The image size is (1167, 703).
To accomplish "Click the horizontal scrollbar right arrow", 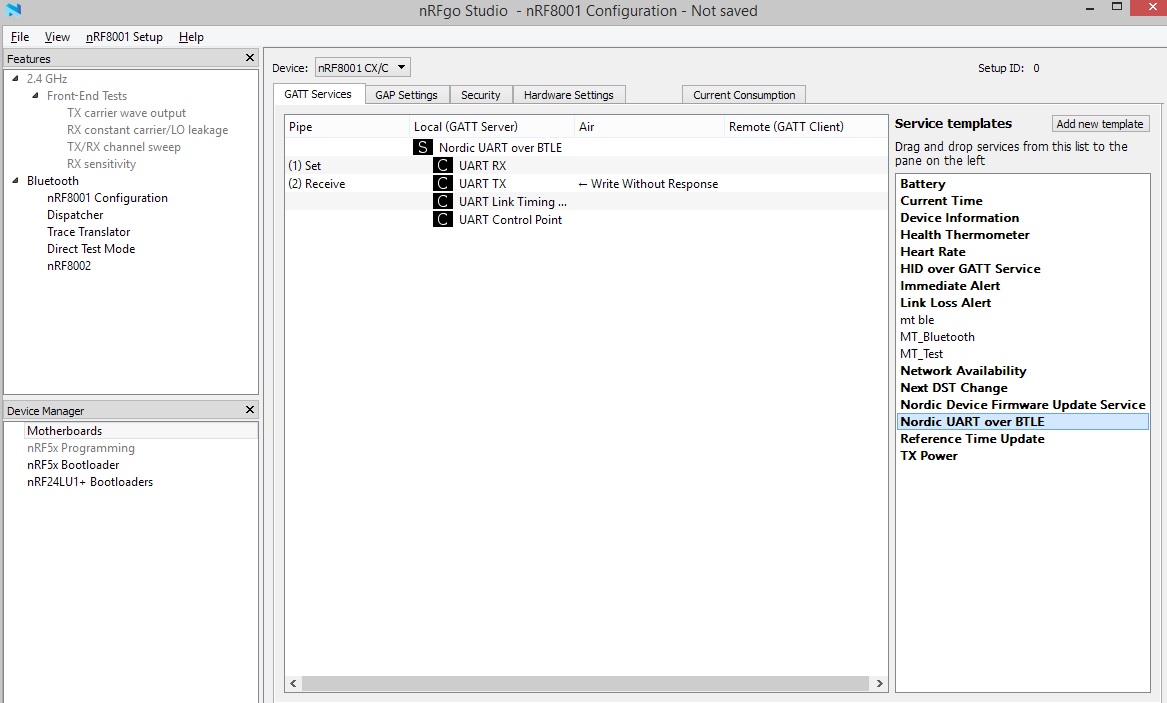I will point(879,683).
